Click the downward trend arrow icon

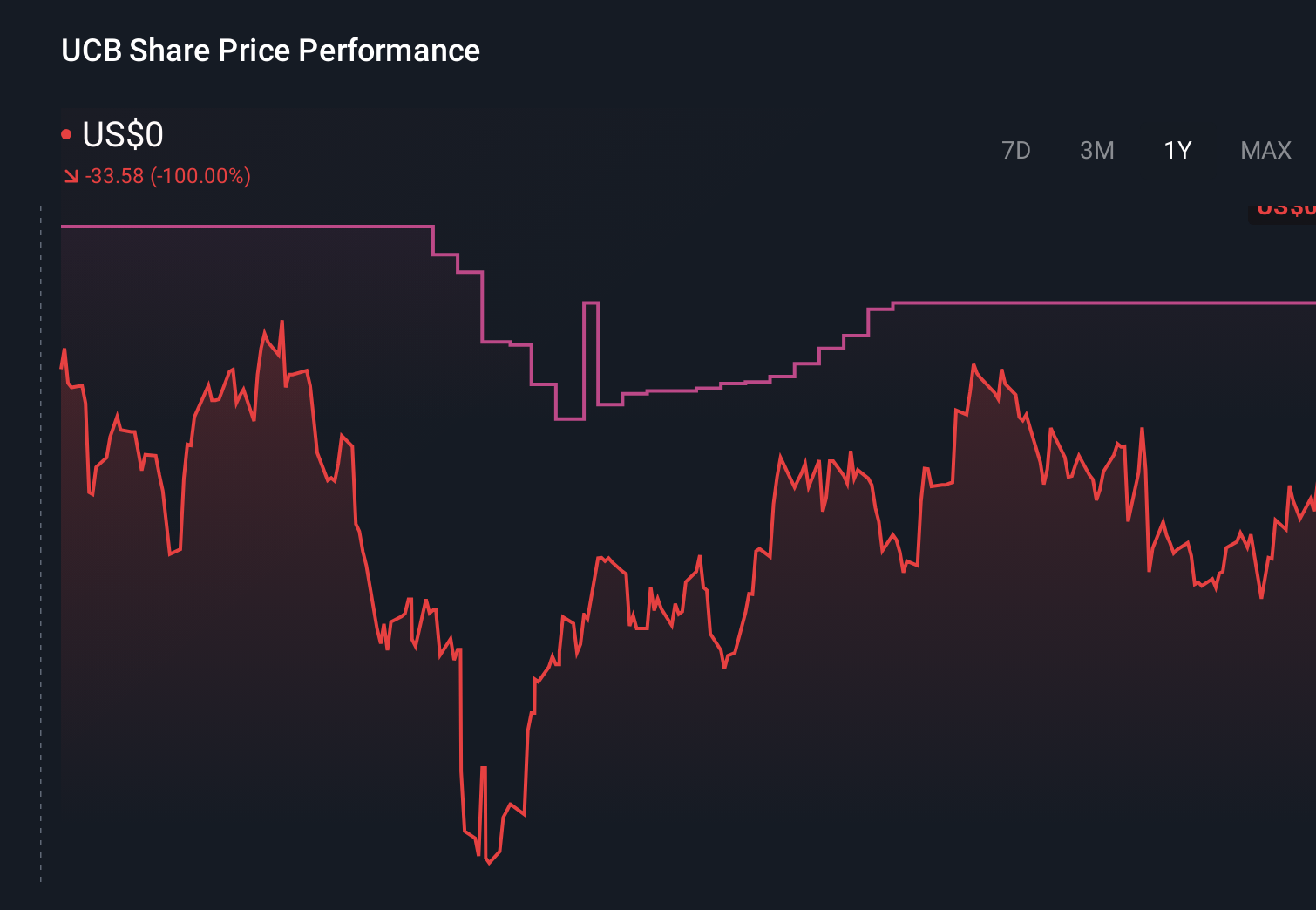pos(71,175)
